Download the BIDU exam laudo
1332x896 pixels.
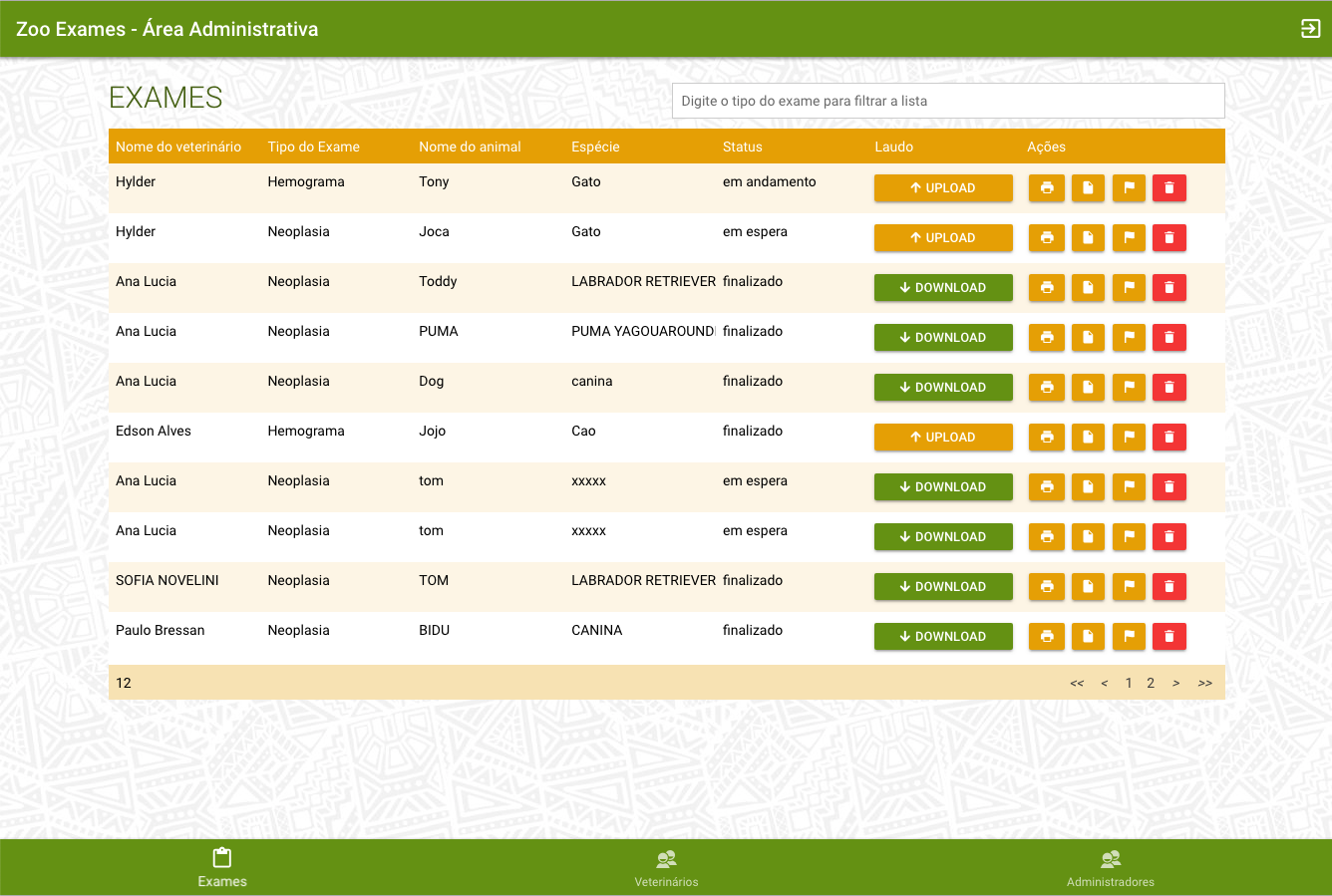coord(943,637)
